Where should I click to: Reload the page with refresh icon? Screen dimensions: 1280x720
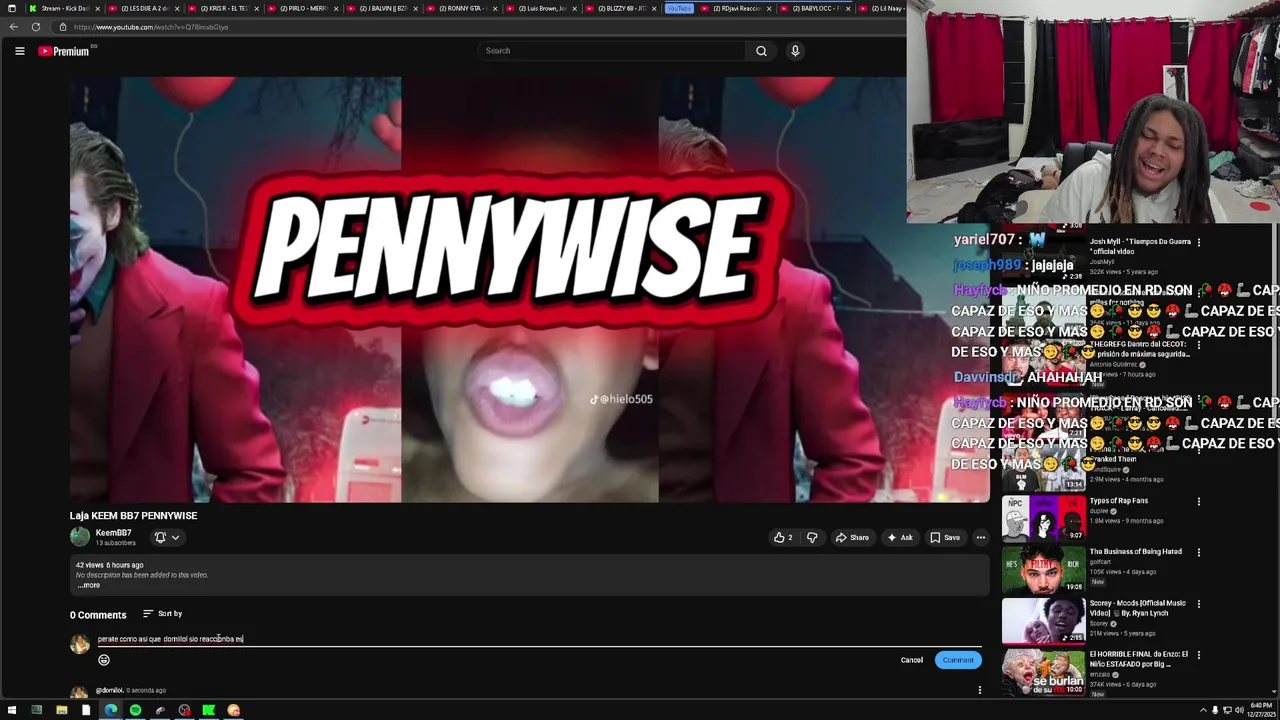pos(36,27)
